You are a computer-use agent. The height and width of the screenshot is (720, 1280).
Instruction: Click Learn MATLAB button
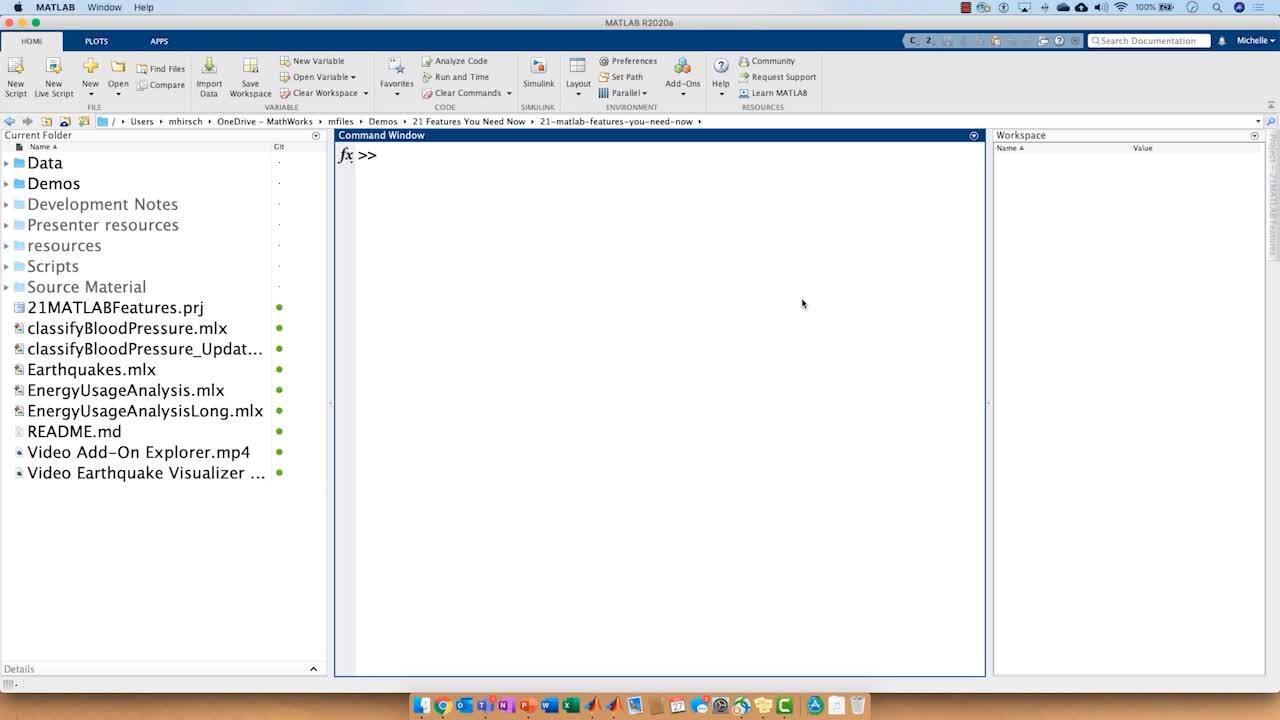coord(773,93)
